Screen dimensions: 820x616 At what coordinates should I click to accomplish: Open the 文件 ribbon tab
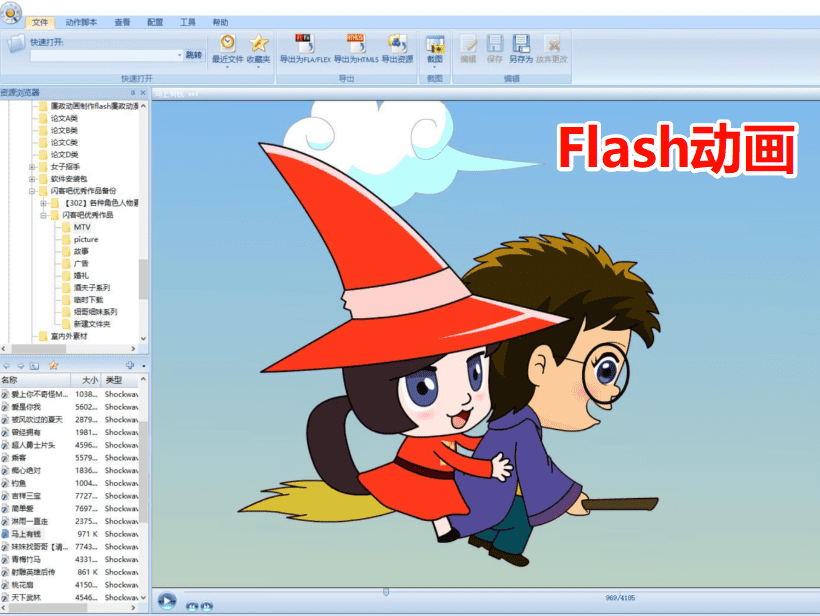[x=40, y=22]
